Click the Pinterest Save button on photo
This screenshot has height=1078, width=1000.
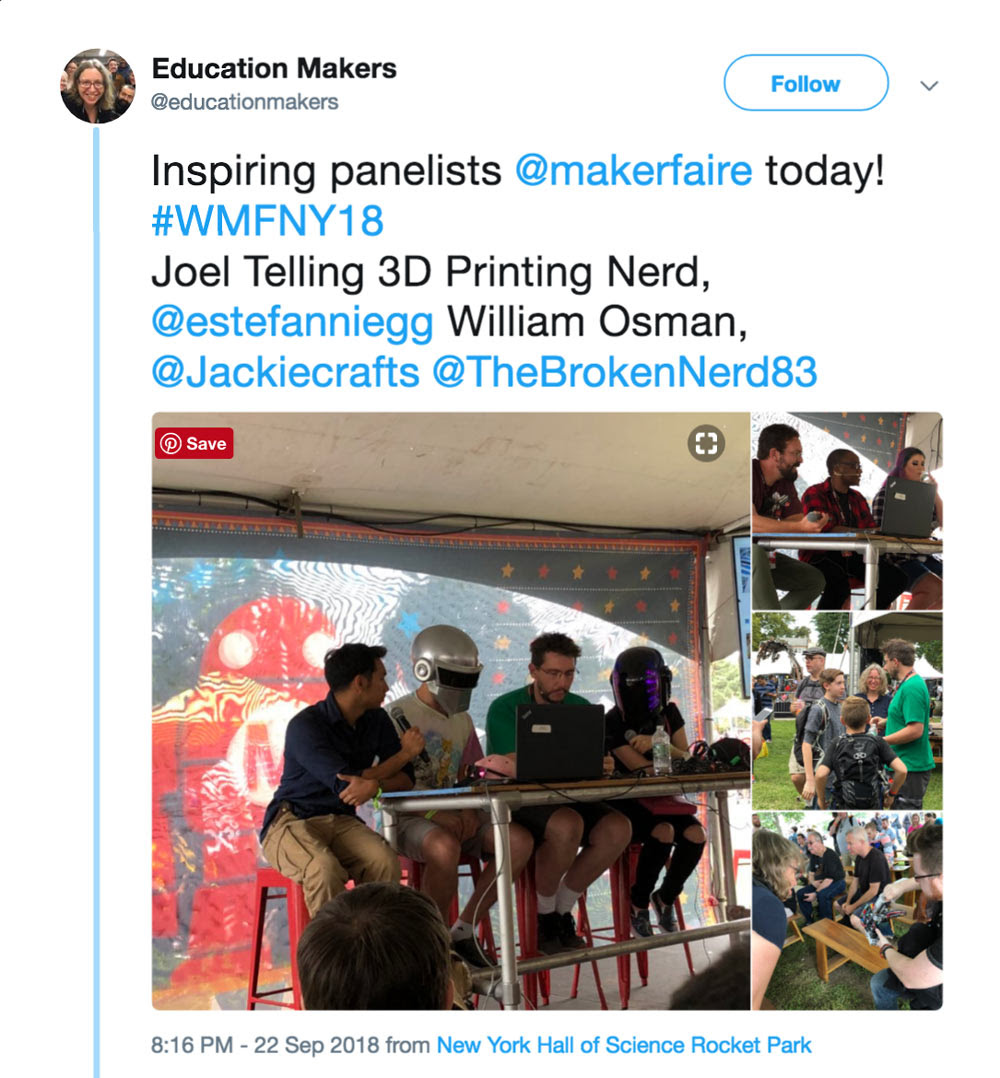pos(194,443)
